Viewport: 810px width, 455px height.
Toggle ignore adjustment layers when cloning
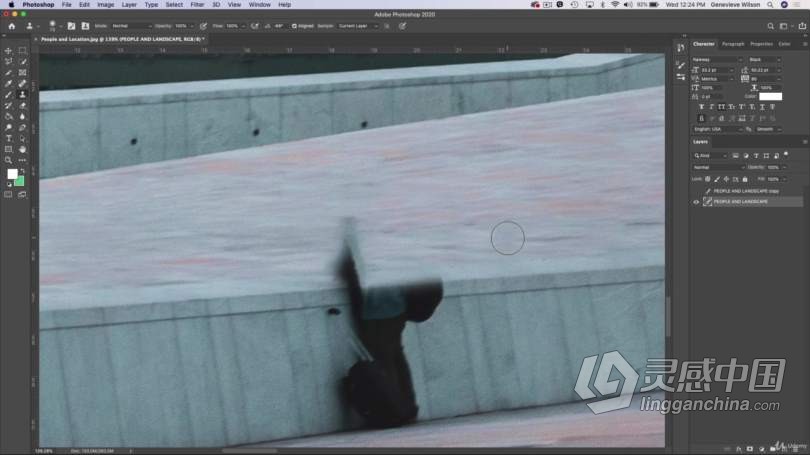(x=386, y=26)
